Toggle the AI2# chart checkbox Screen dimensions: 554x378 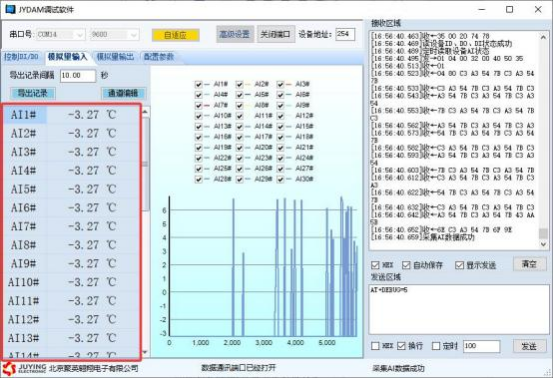click(x=240, y=84)
